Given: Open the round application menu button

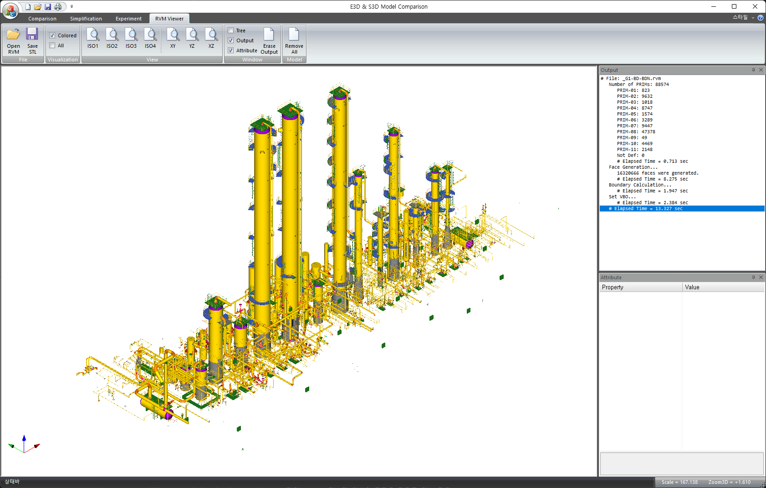Looking at the screenshot, I should [10, 9].
